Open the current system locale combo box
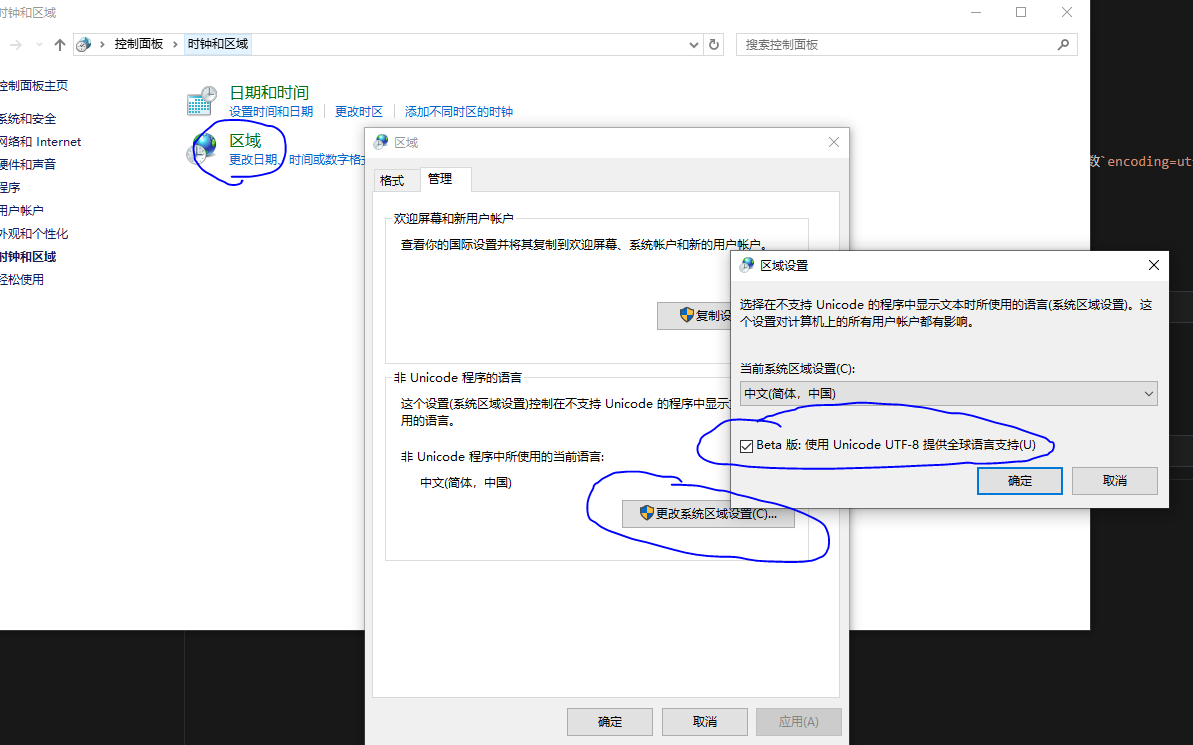The height and width of the screenshot is (745, 1193). tap(948, 393)
